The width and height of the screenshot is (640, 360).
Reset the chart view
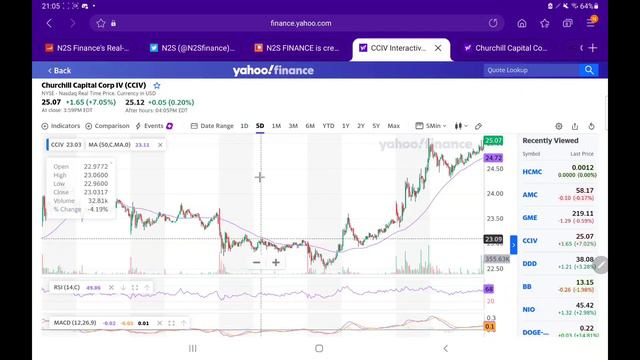click(x=591, y=127)
